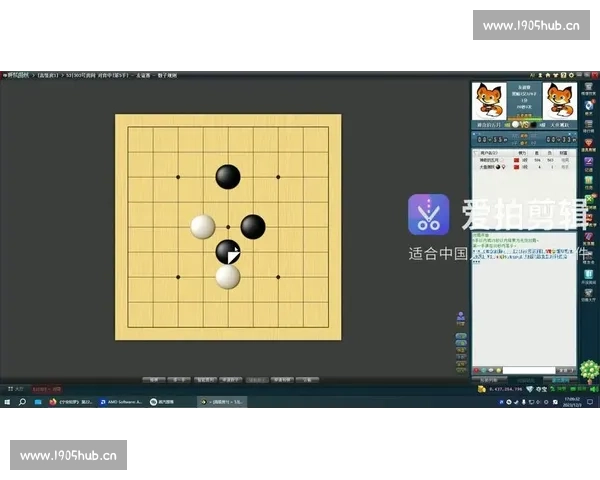Image resolution: width=600 pixels, height=480 pixels.
Task: Click the sixth button below the board
Action: (282, 380)
